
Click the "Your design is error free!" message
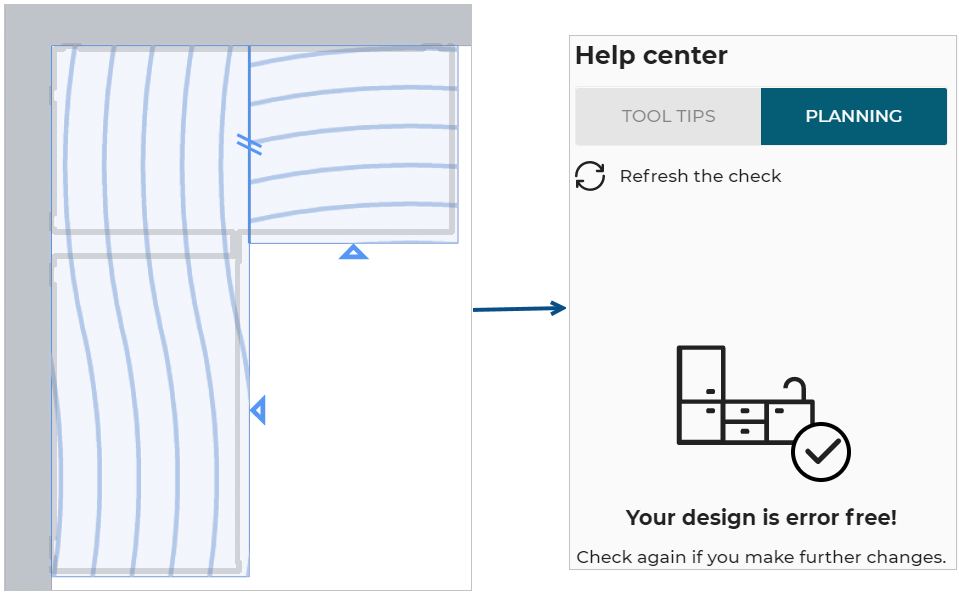click(x=761, y=518)
